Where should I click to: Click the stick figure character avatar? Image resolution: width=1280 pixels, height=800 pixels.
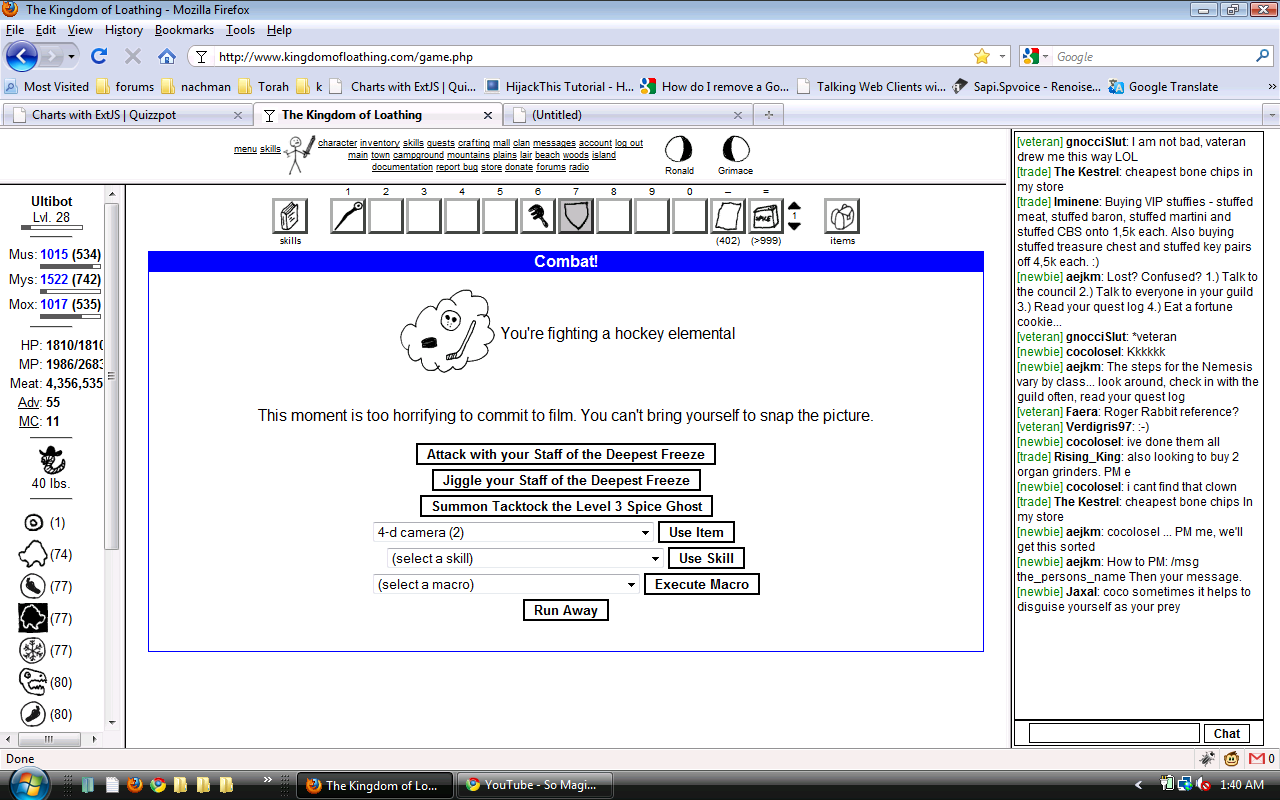298,154
